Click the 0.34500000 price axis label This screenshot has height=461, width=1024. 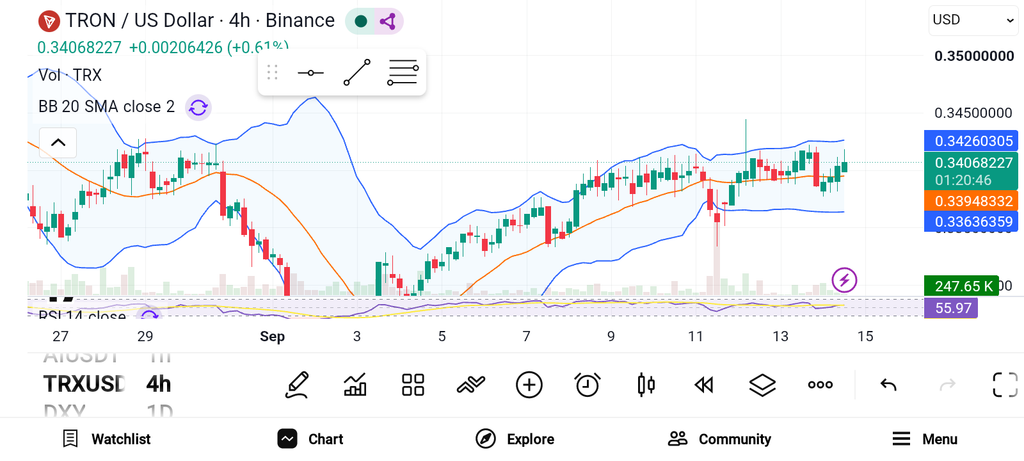(974, 114)
